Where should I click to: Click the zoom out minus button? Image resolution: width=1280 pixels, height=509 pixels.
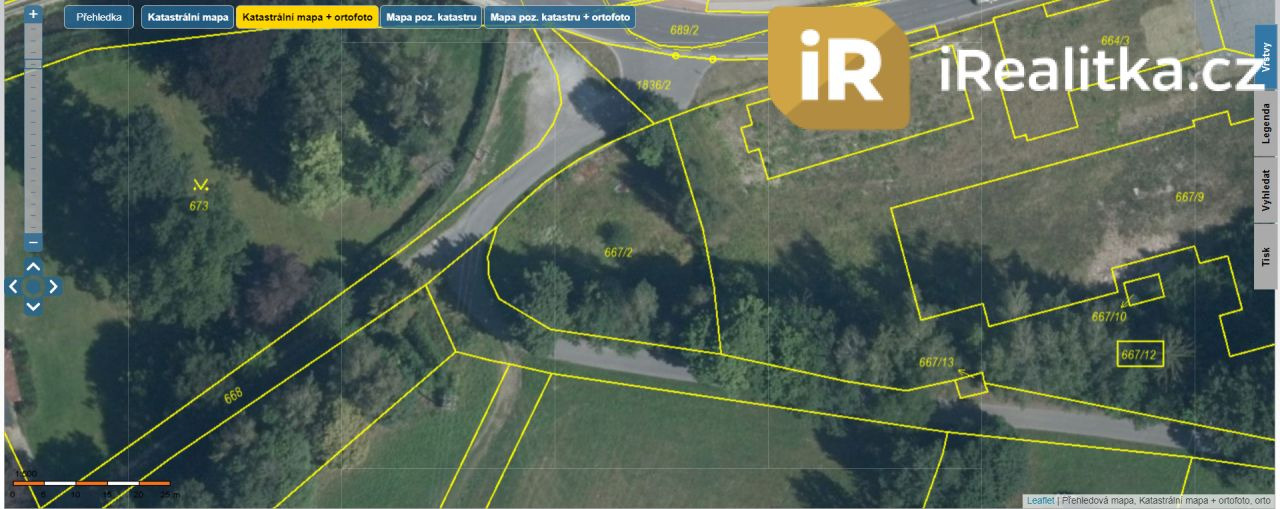(x=33, y=242)
